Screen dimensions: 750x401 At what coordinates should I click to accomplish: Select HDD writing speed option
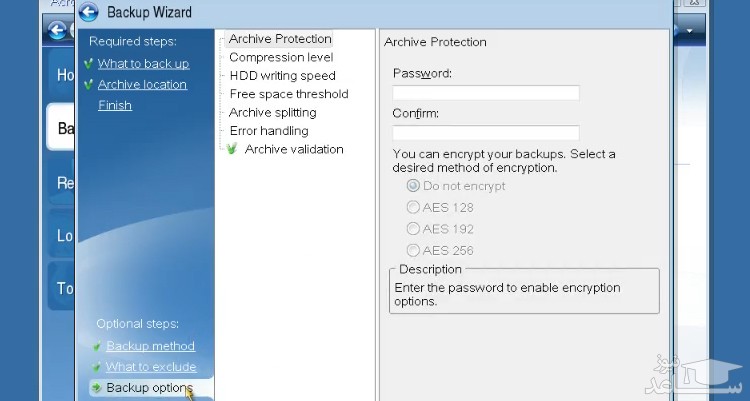[x=282, y=75]
